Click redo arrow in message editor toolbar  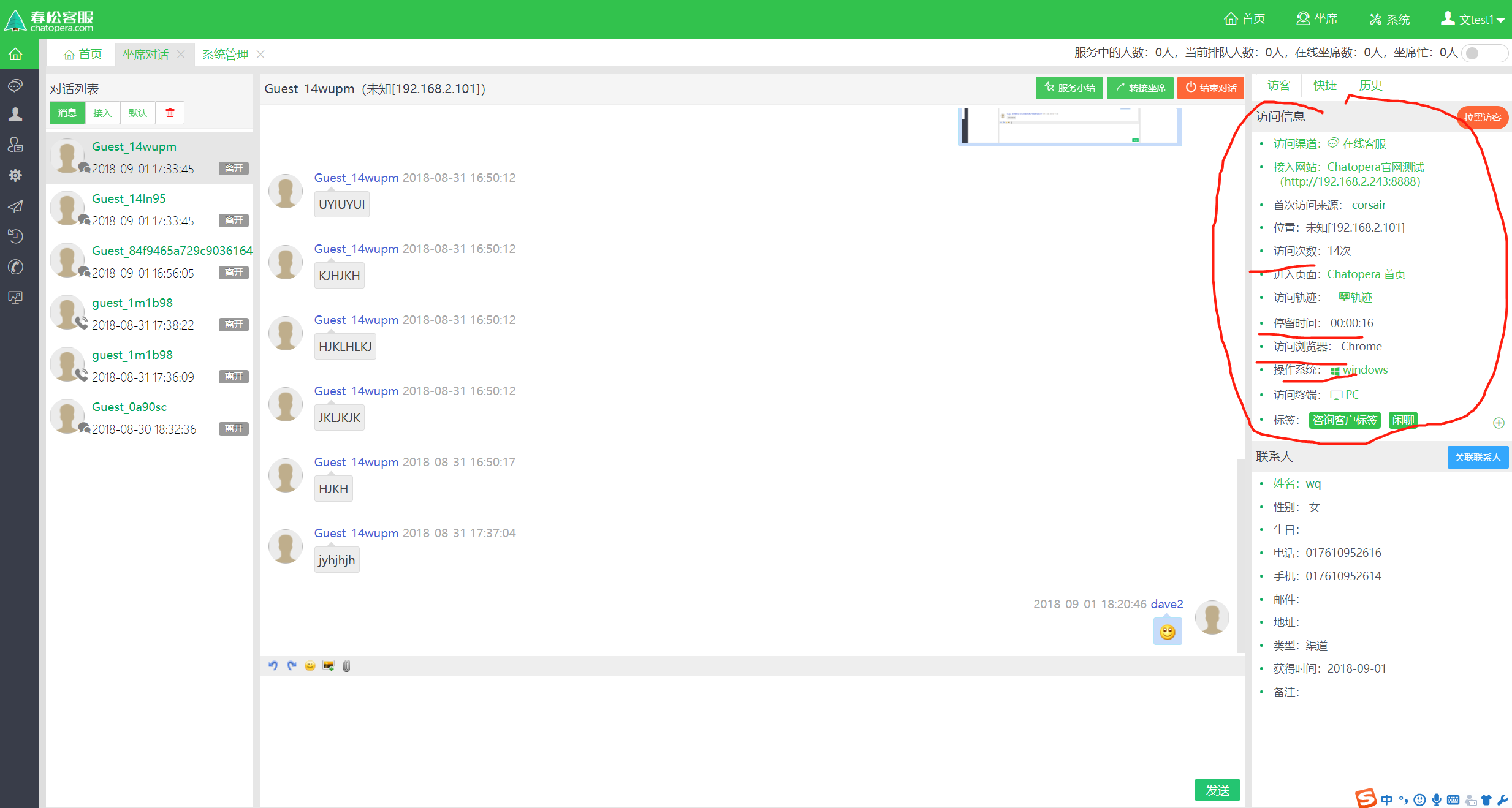click(292, 666)
